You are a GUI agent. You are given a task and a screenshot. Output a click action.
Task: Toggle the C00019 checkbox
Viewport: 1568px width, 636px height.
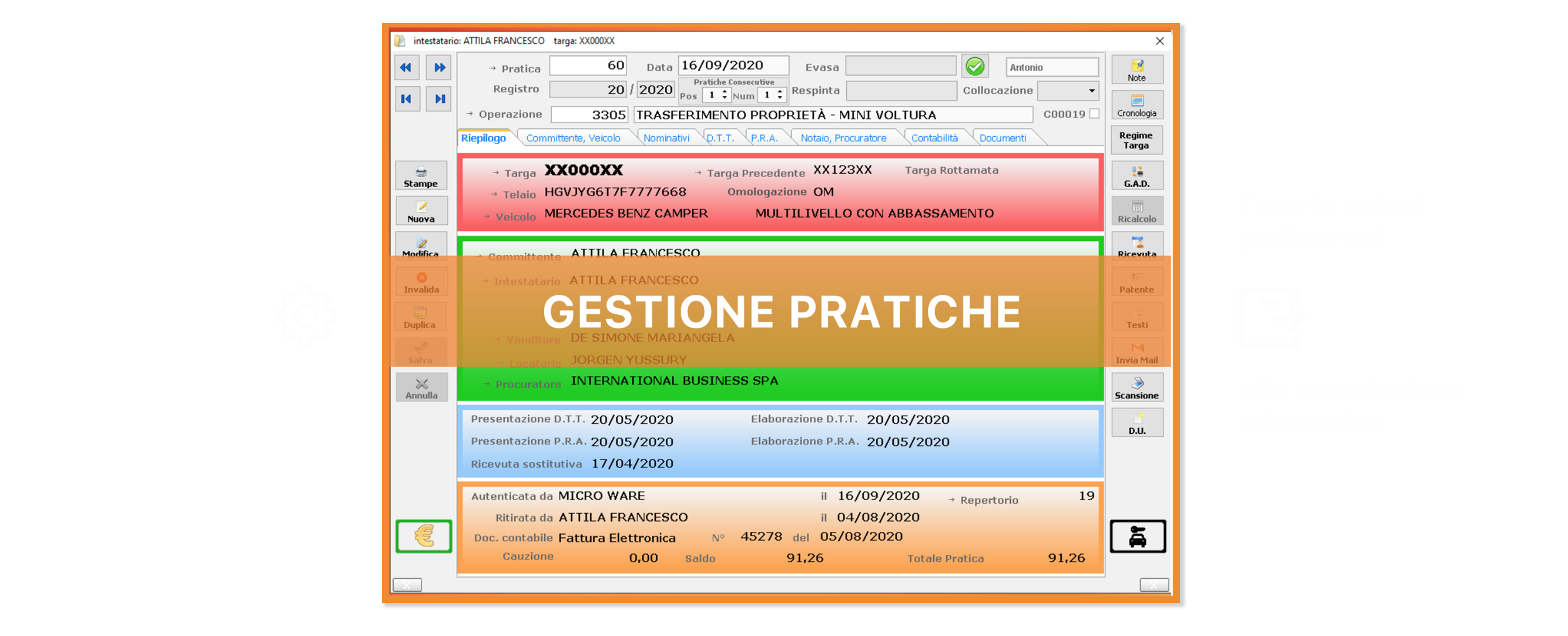[1094, 114]
